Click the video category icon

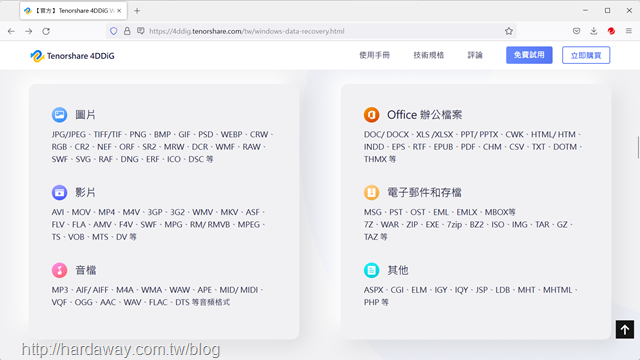click(59, 192)
